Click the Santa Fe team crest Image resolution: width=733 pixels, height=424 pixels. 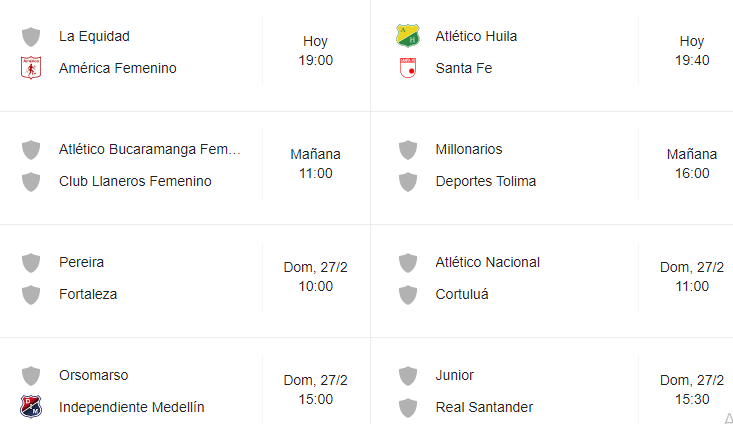[408, 68]
